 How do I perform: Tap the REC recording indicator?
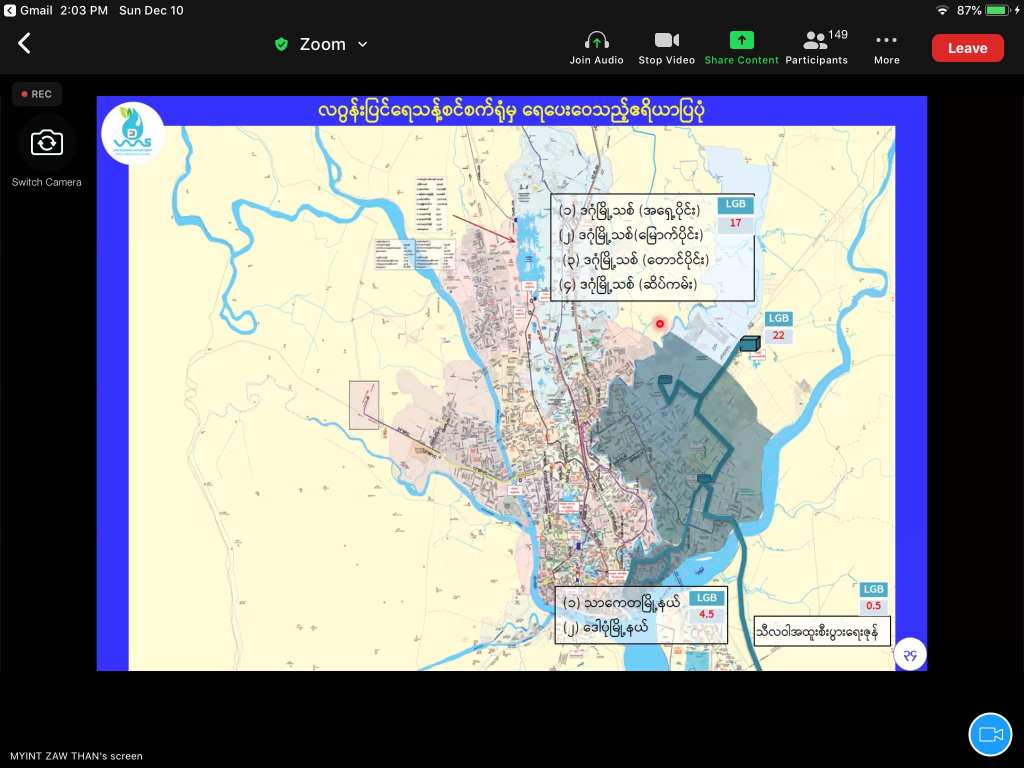pyautogui.click(x=37, y=94)
